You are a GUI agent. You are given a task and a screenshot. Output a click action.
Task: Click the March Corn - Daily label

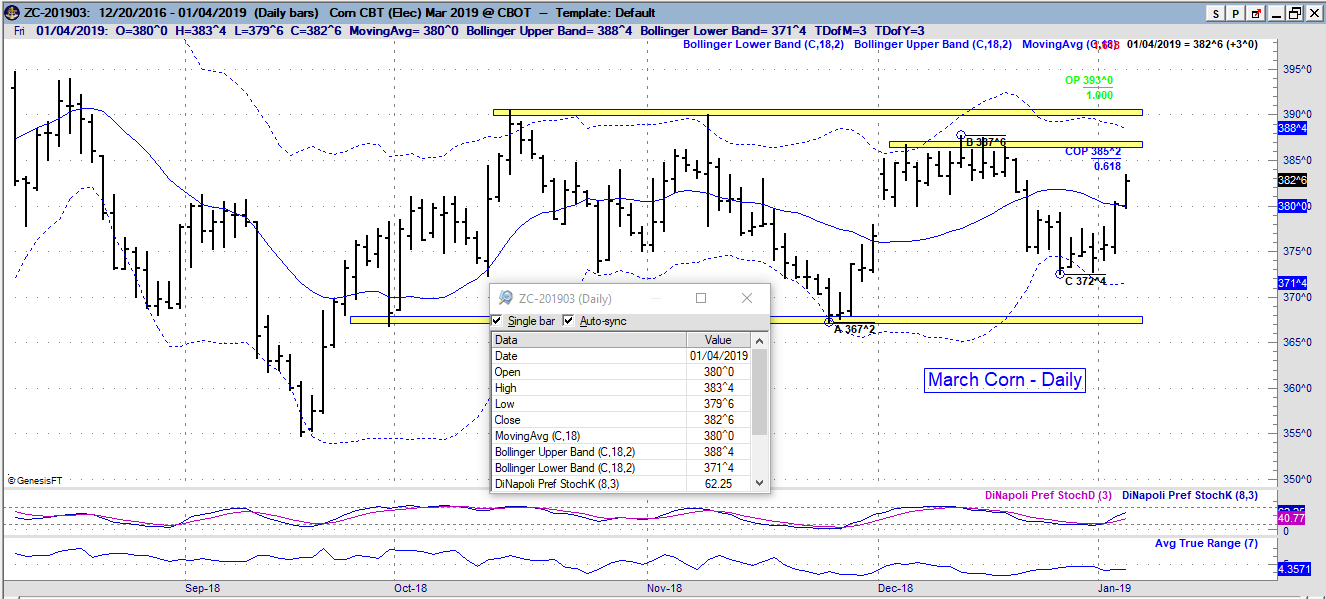(1004, 380)
